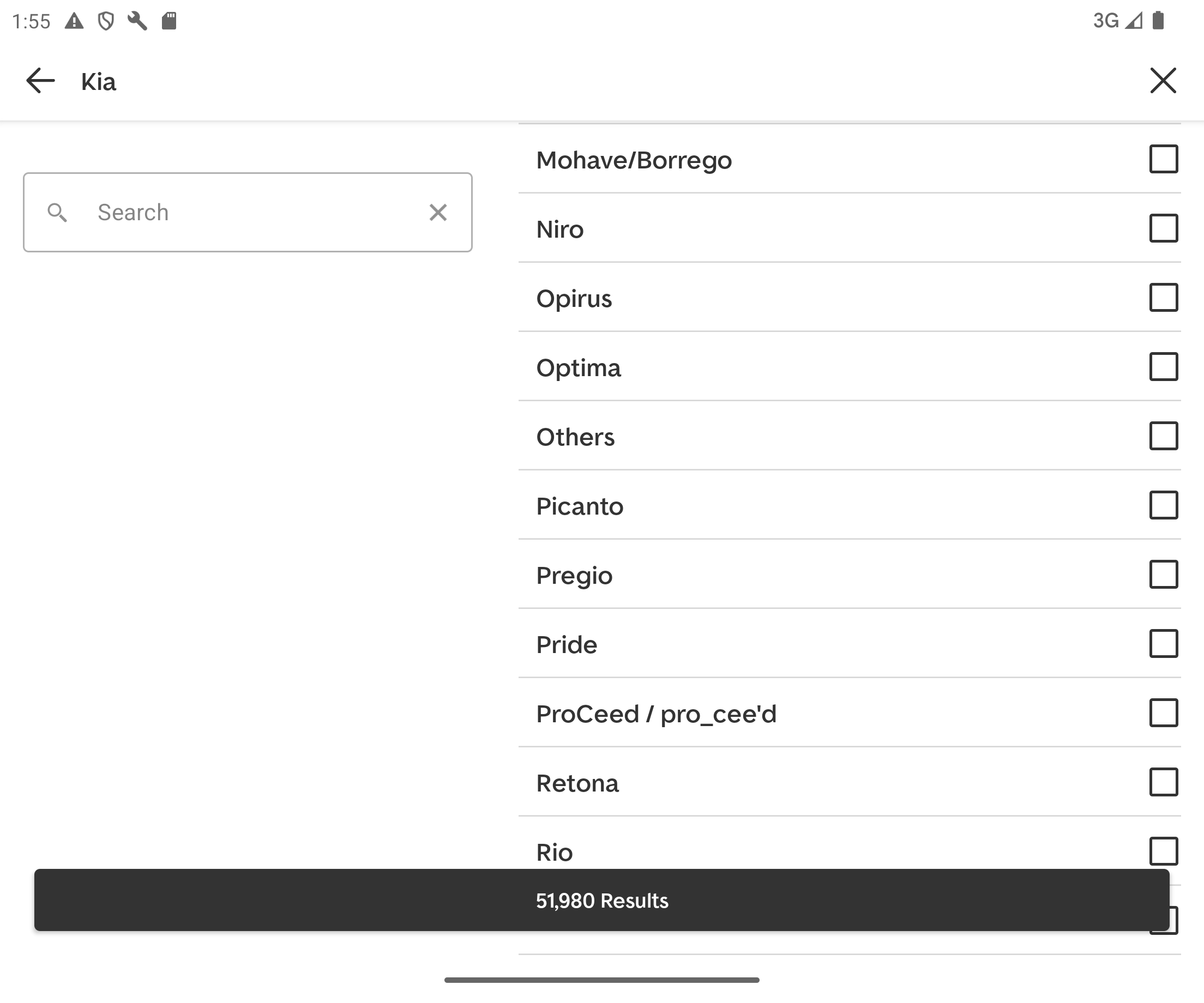This screenshot has width=1204, height=1003.
Task: Tap the battery icon in status bar
Action: coord(1158,21)
